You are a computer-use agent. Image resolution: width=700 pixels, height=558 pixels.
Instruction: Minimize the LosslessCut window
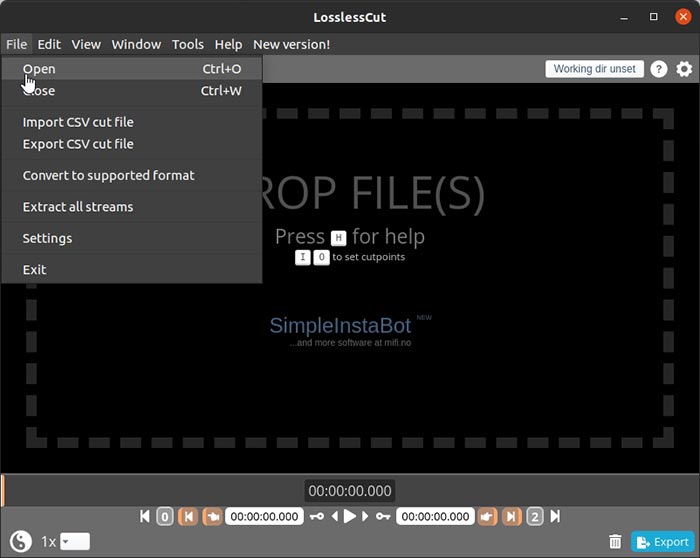(x=624, y=17)
